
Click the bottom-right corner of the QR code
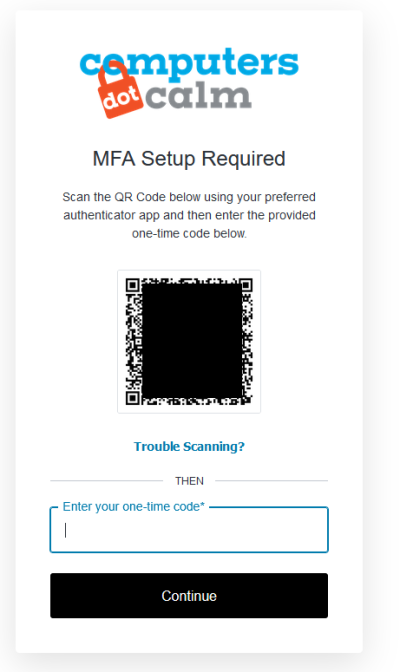(247, 400)
